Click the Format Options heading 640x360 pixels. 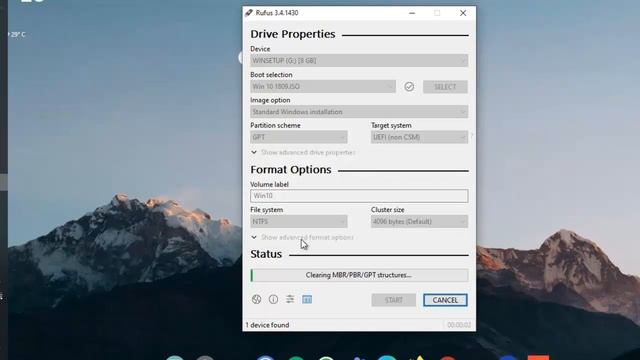[x=291, y=169]
